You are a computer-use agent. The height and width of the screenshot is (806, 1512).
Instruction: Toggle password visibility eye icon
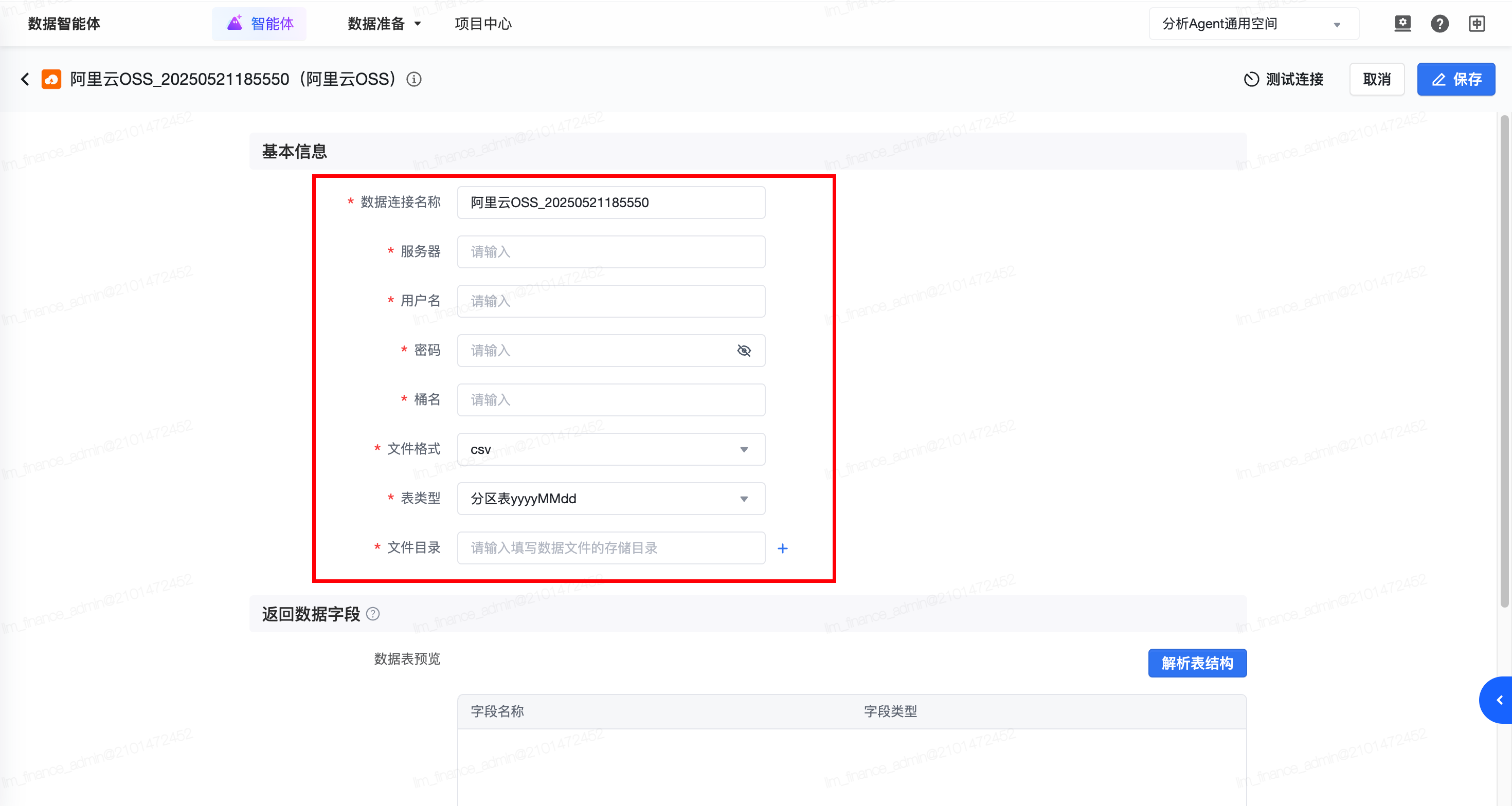click(744, 350)
